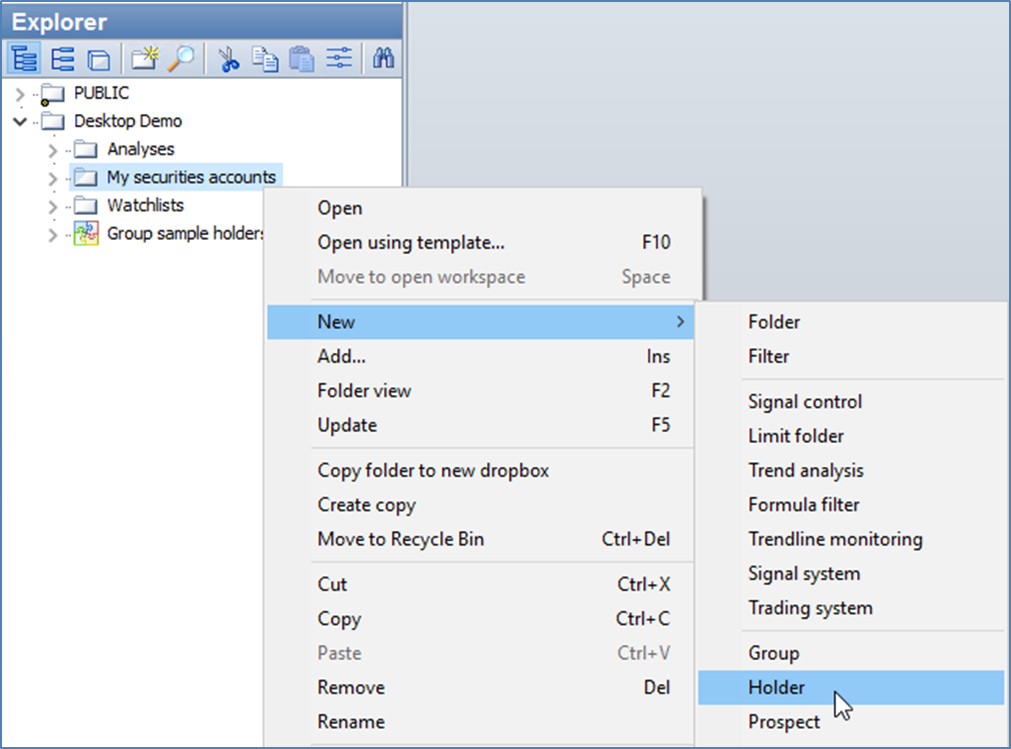The width and height of the screenshot is (1011, 749).
Task: Click the clipboard paste toolbar icon
Action: (x=301, y=60)
